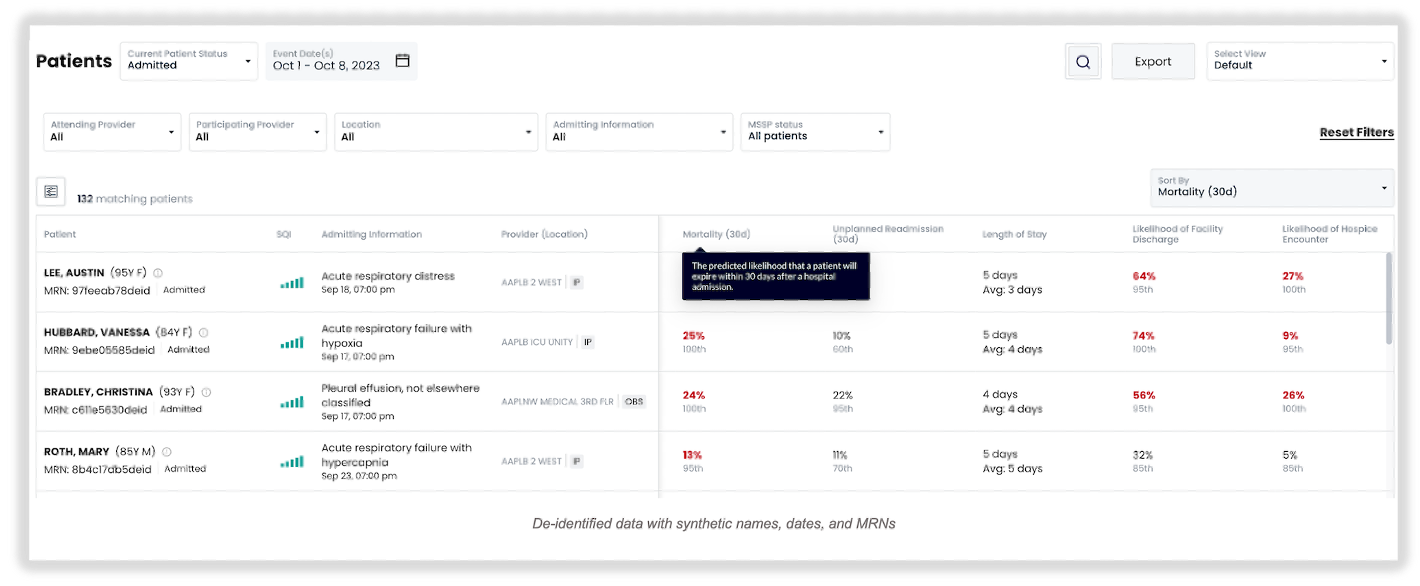
Task: Open the Select View dropdown
Action: [x=1300, y=61]
